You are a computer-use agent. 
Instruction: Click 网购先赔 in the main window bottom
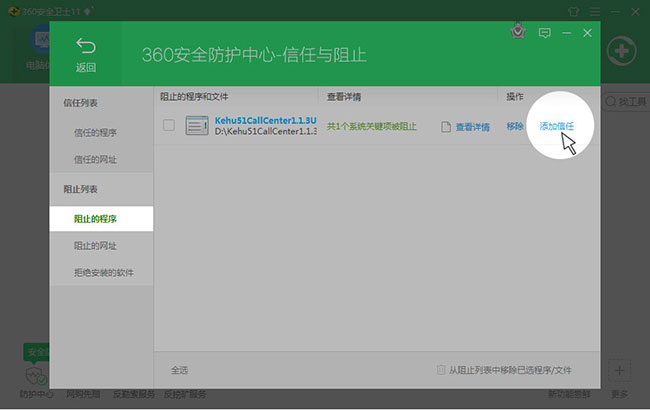click(83, 394)
